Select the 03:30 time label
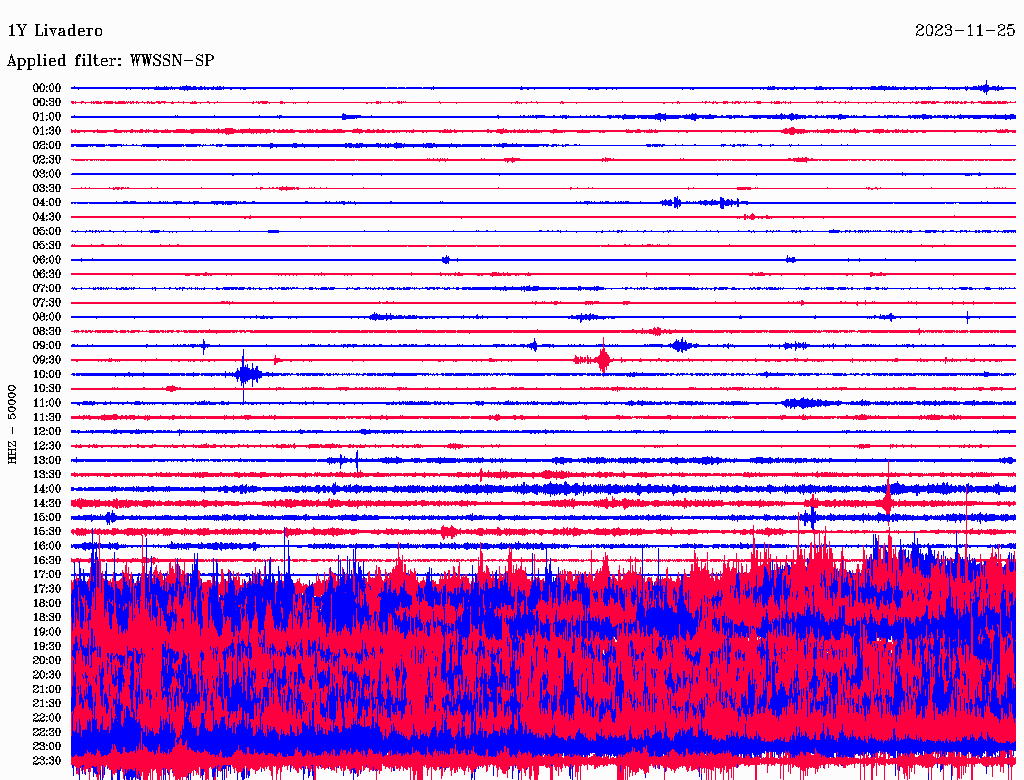1024x780 pixels. (46, 188)
